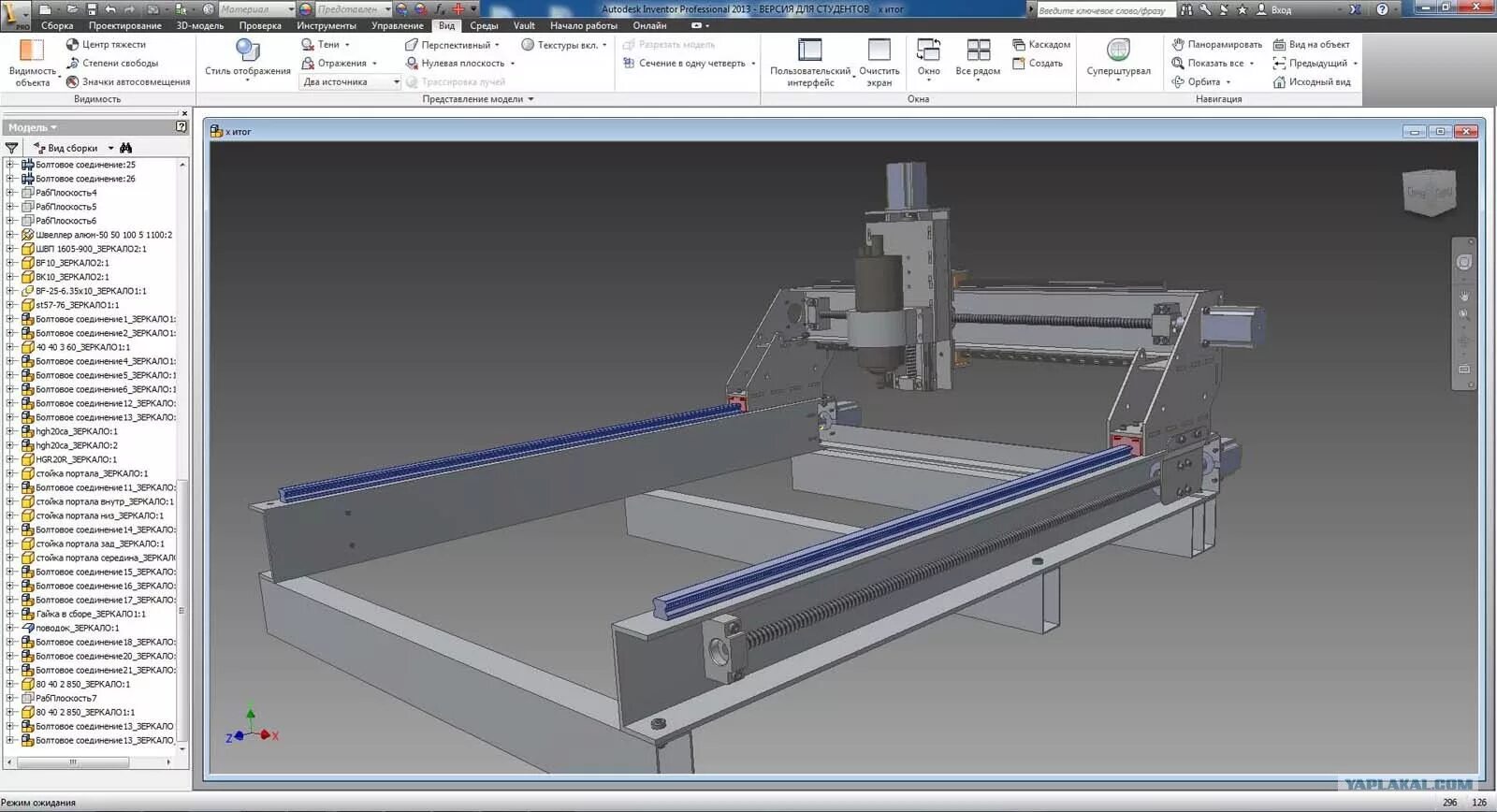Open the Tools (Инструменты) tab
Screen dimensions: 1497x812
(x=327, y=25)
